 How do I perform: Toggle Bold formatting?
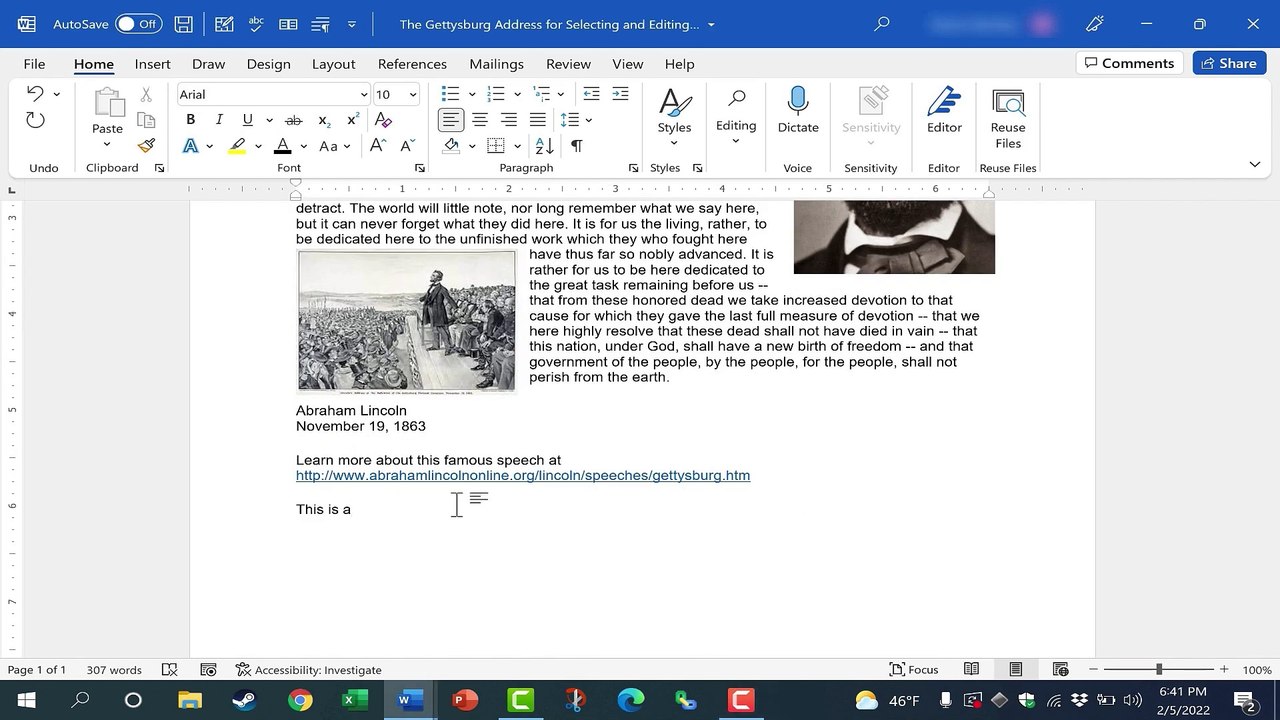pos(190,120)
